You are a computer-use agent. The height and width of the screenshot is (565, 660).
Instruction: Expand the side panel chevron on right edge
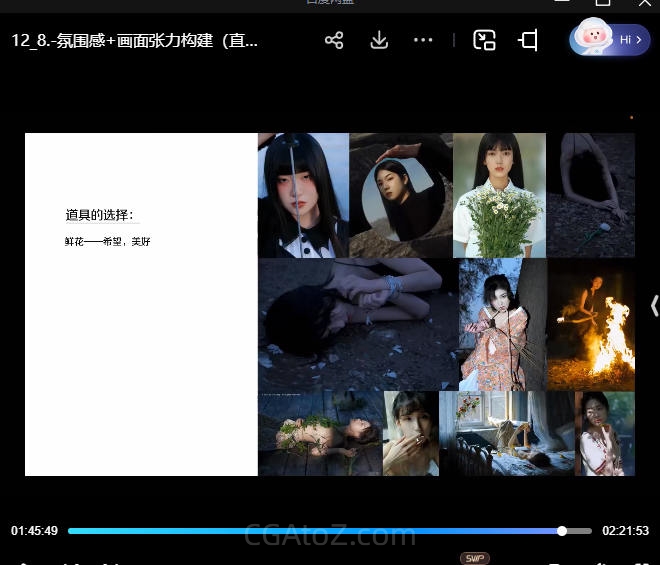click(x=654, y=306)
